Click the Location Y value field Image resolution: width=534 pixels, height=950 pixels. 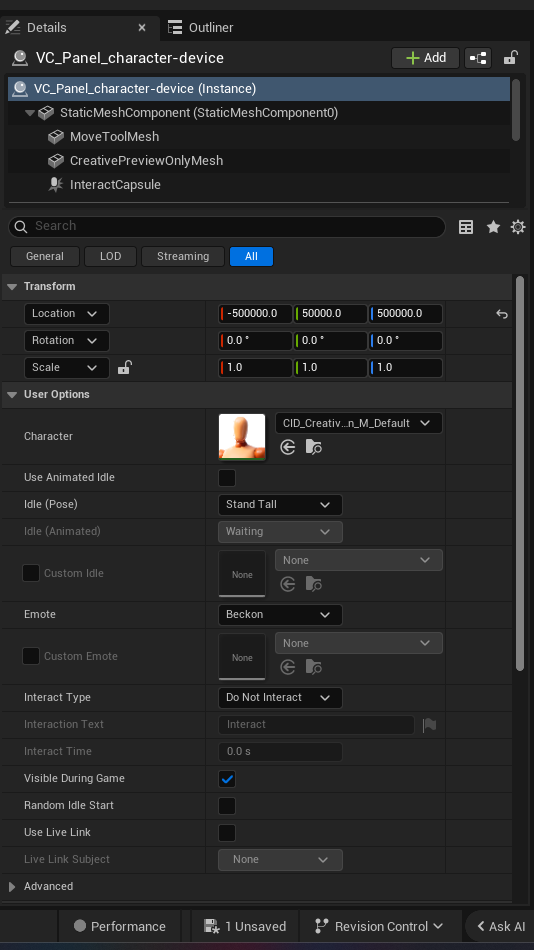[330, 314]
